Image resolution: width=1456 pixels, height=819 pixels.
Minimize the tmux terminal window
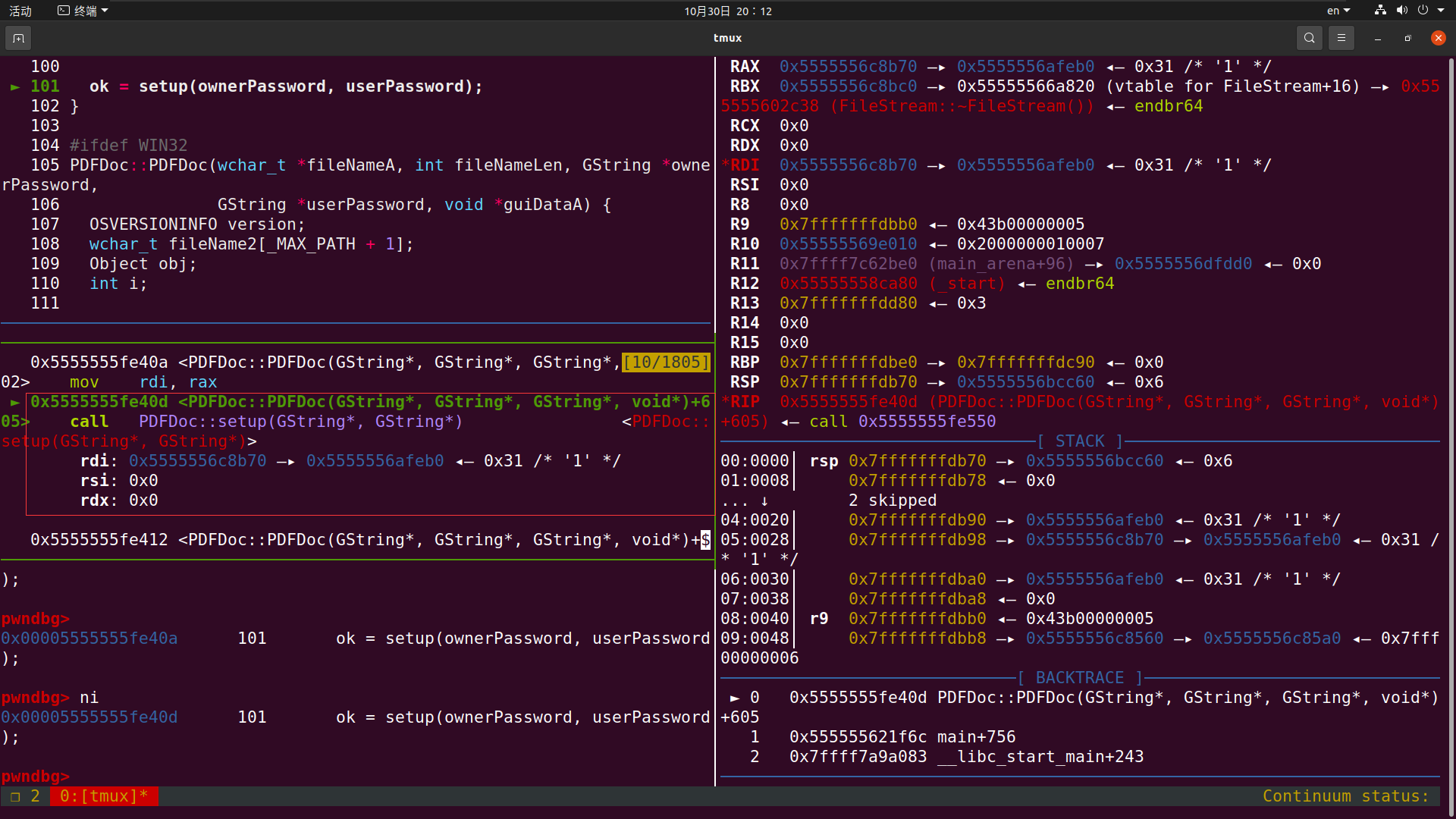[1378, 38]
